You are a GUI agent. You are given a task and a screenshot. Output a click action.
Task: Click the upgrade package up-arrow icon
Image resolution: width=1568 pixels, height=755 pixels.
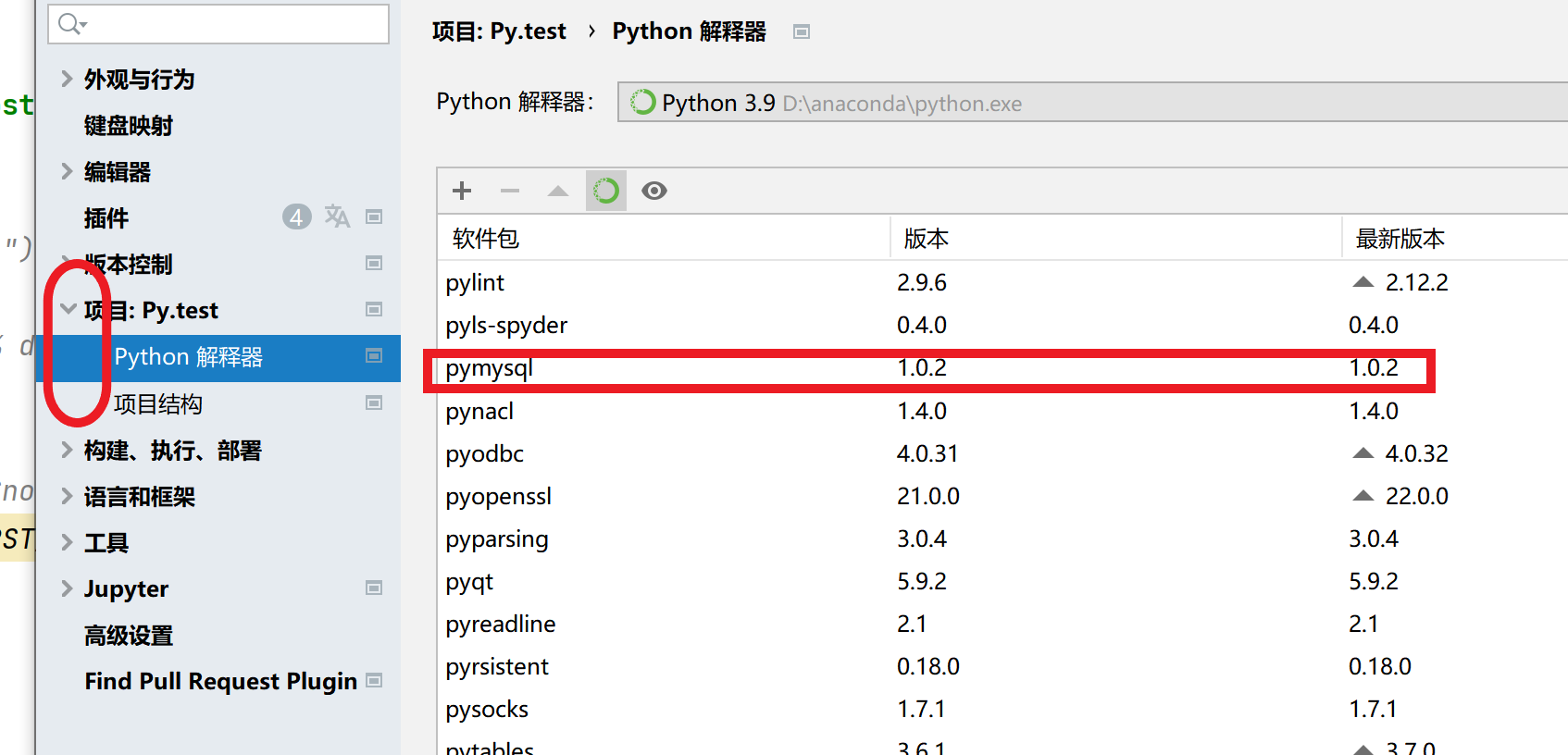[558, 191]
